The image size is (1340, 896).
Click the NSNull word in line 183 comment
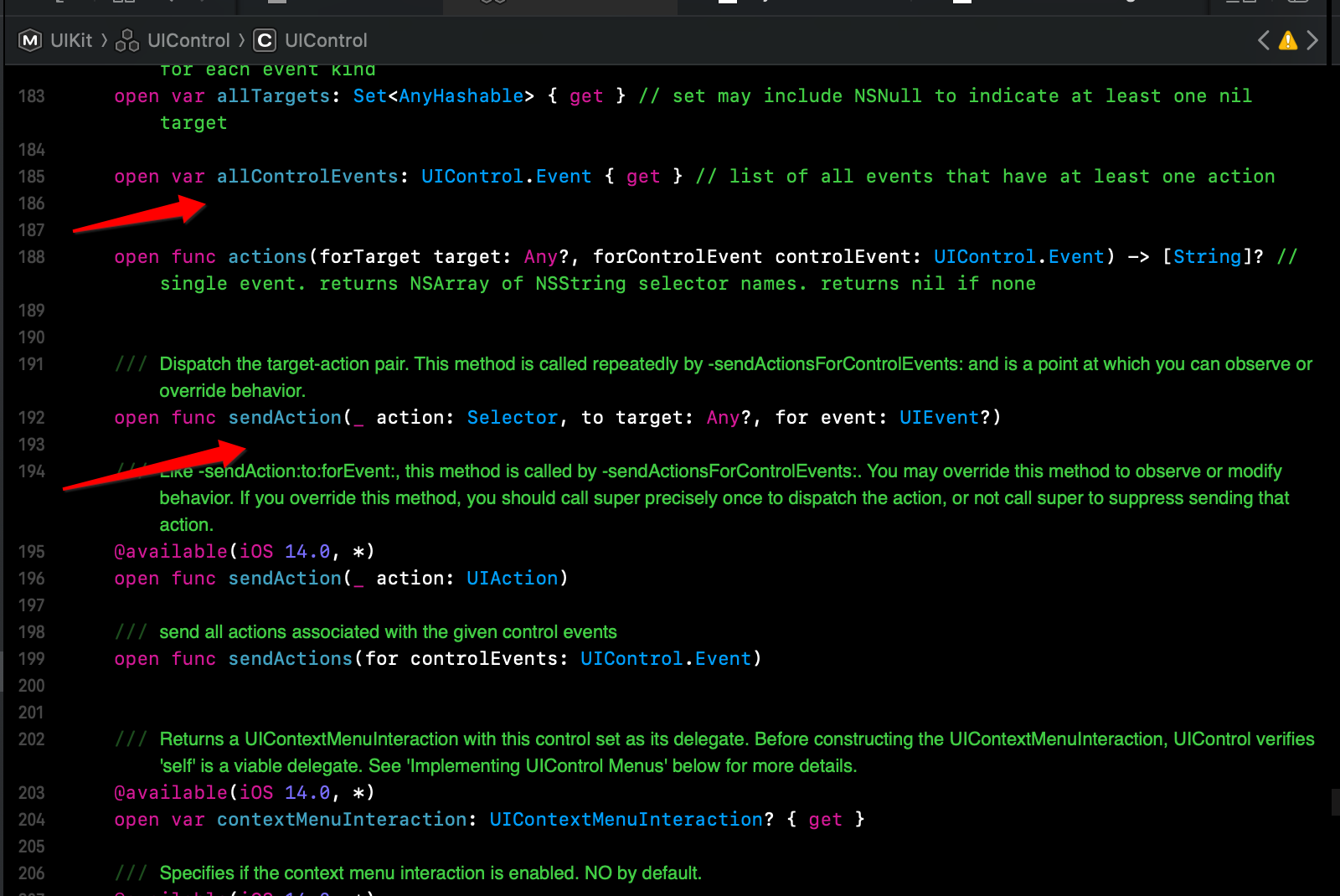click(888, 96)
